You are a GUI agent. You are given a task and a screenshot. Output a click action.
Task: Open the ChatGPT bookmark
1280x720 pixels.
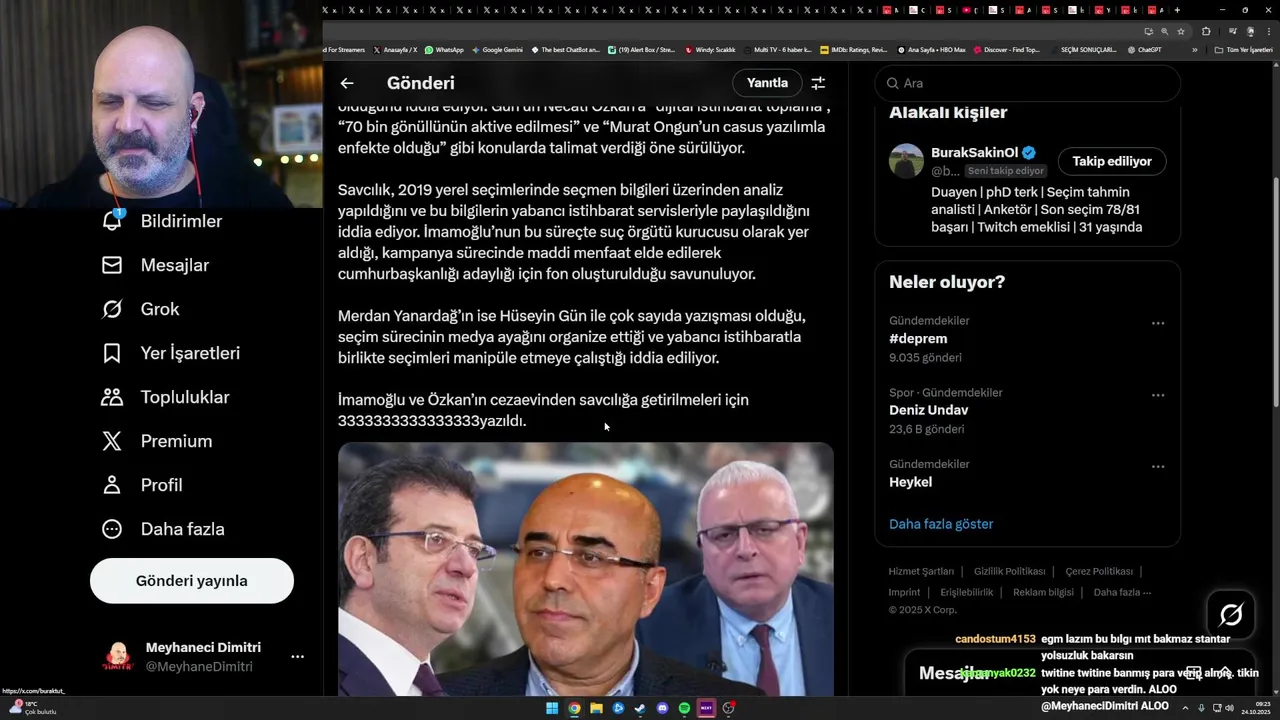pyautogui.click(x=1144, y=49)
